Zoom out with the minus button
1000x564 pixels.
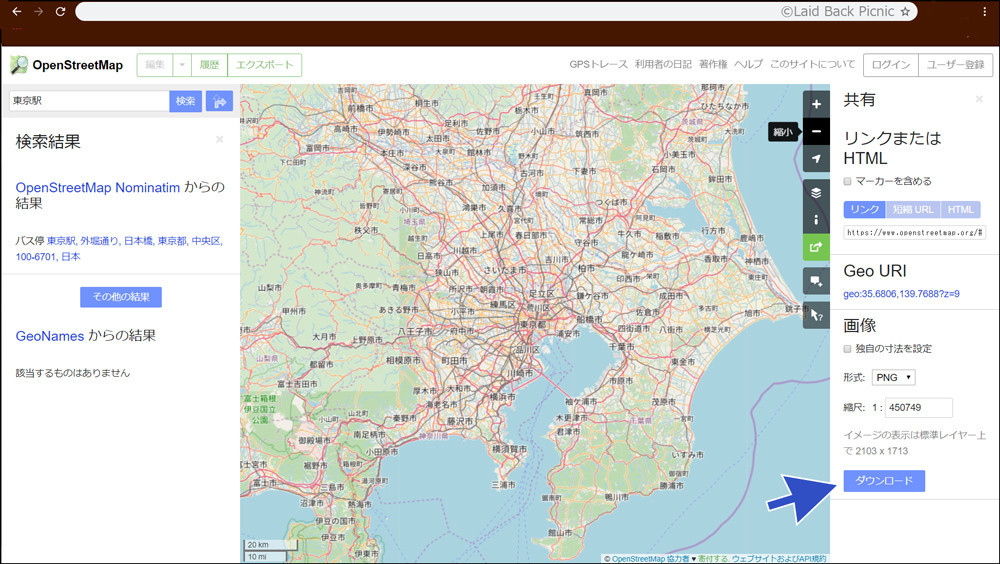tap(816, 131)
